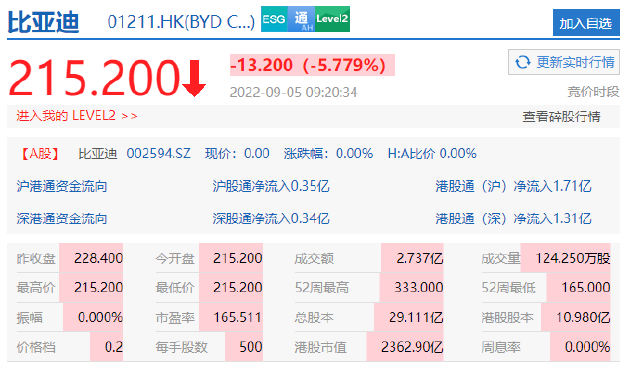630x372 pixels.
Task: Click 港股市值 value 2362.90亿
Action: [x=412, y=347]
